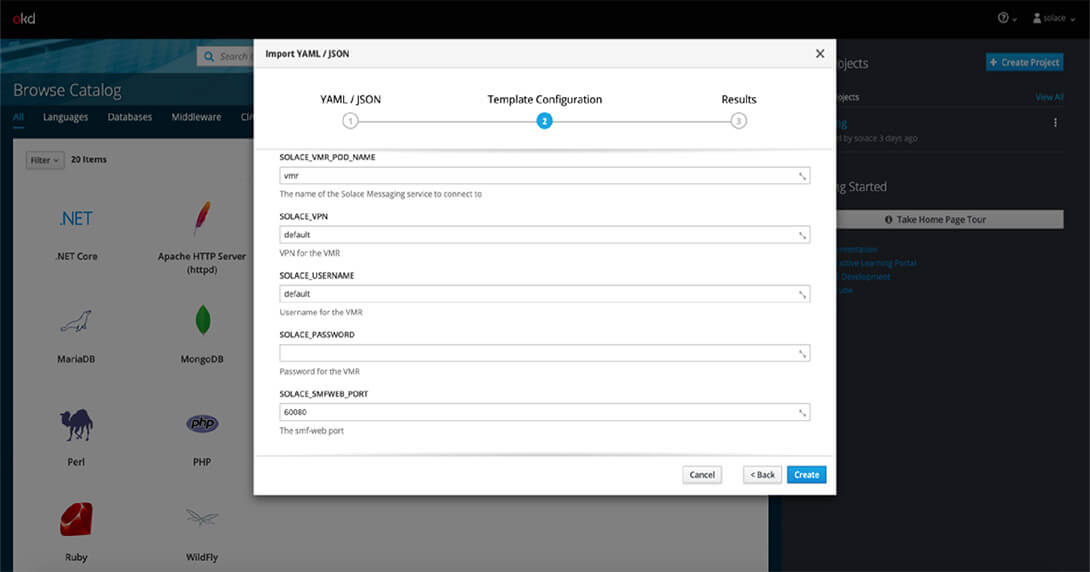Select step 3 Results circle

[x=738, y=121]
